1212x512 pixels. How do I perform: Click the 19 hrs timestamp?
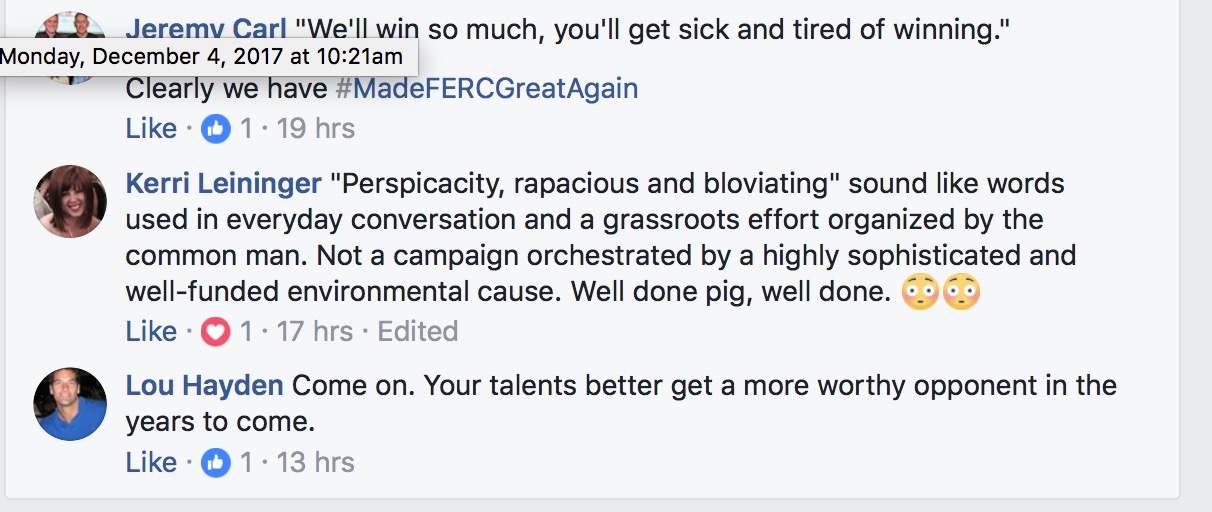315,129
